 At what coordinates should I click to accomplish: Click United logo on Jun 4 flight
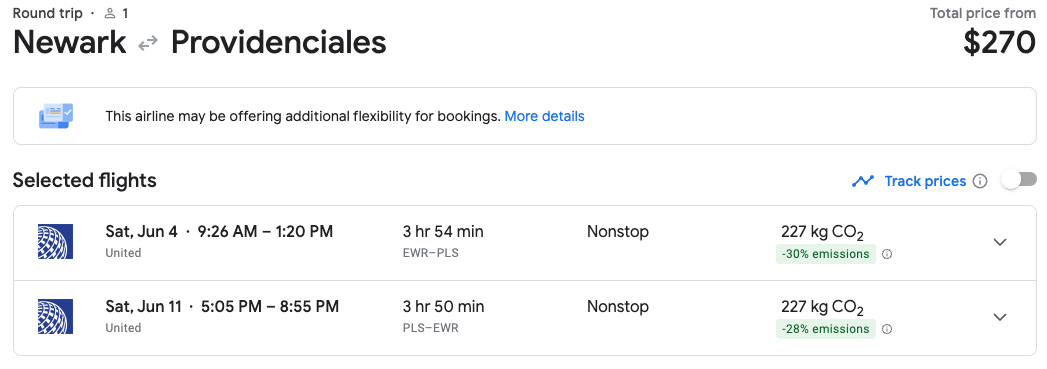coord(55,242)
